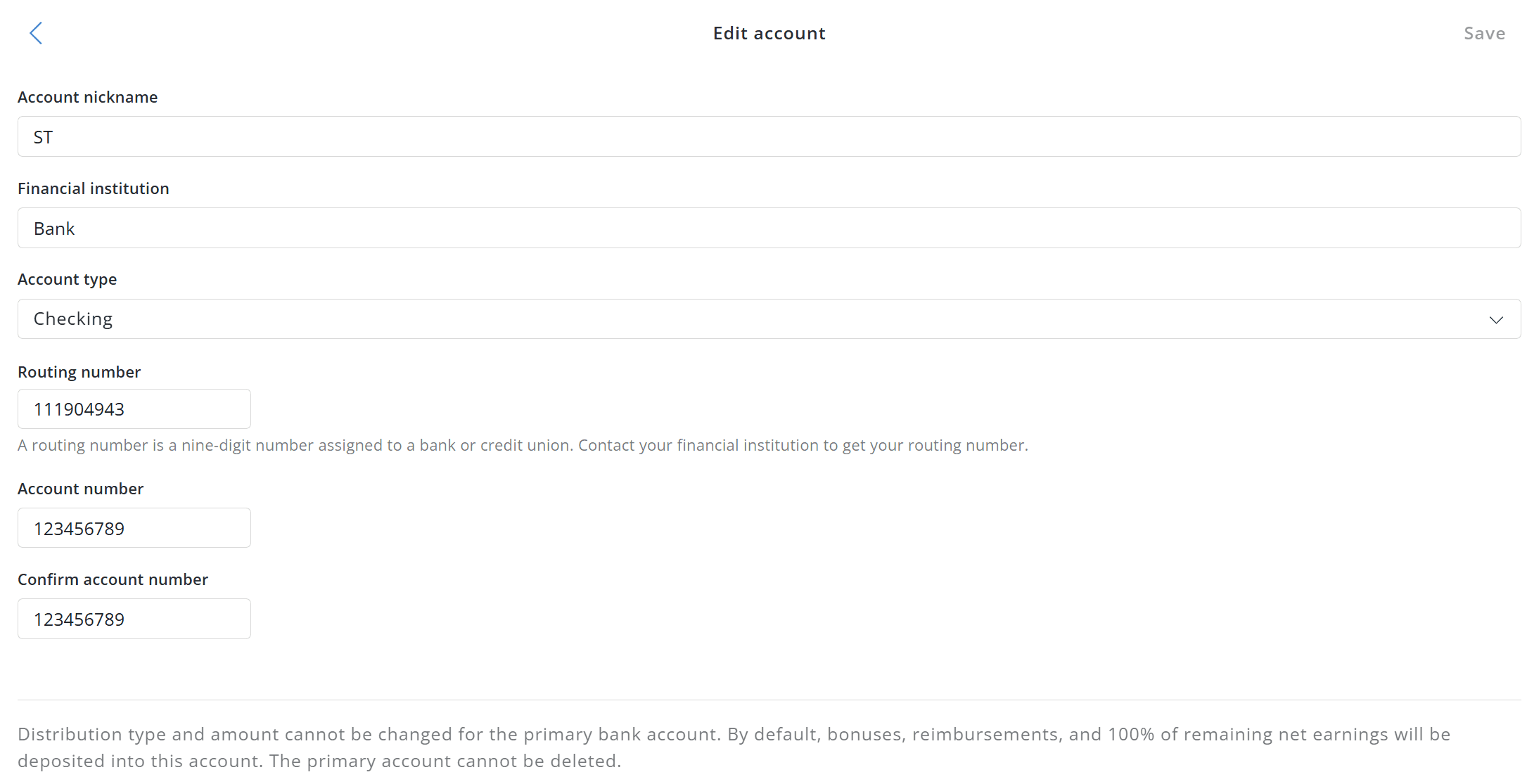Screen dimensions: 1527x784
Task: Click the Confirm account number field
Action: (134, 619)
